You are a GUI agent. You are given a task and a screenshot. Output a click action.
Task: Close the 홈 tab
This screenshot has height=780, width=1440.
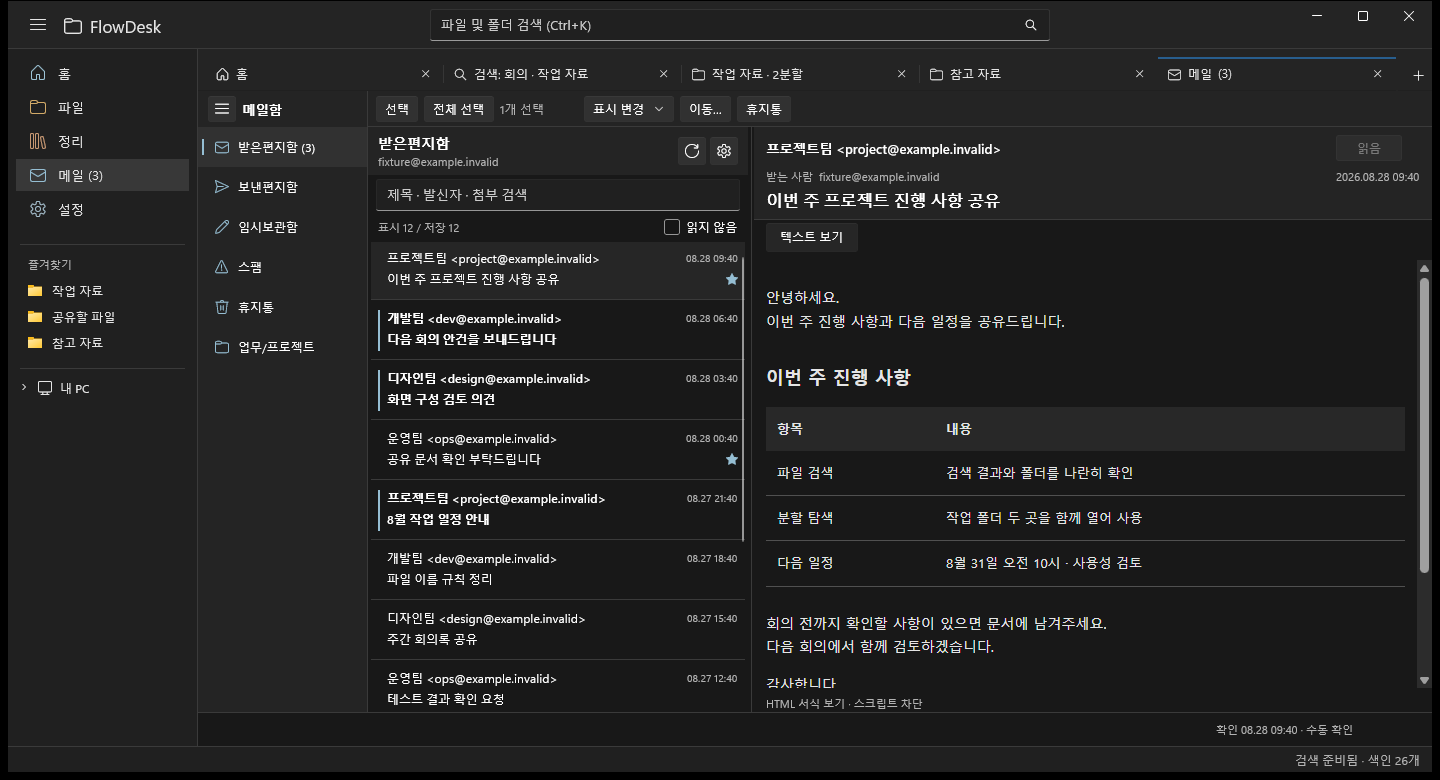click(x=425, y=74)
